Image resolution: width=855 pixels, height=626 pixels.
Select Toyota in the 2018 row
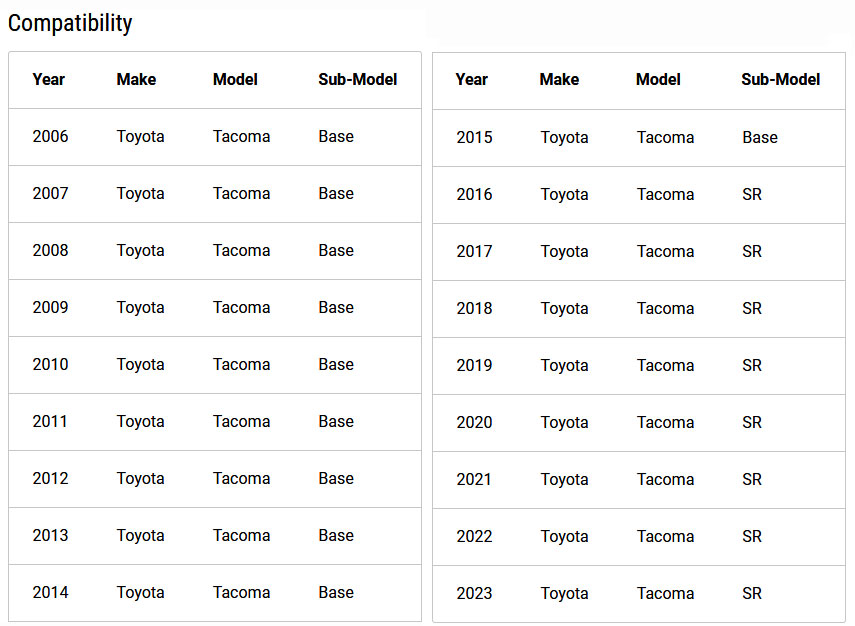pos(564,309)
